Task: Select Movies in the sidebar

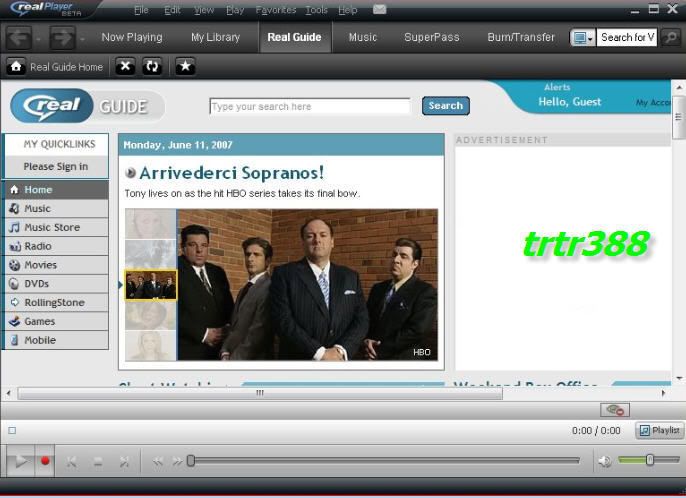Action: tap(41, 265)
